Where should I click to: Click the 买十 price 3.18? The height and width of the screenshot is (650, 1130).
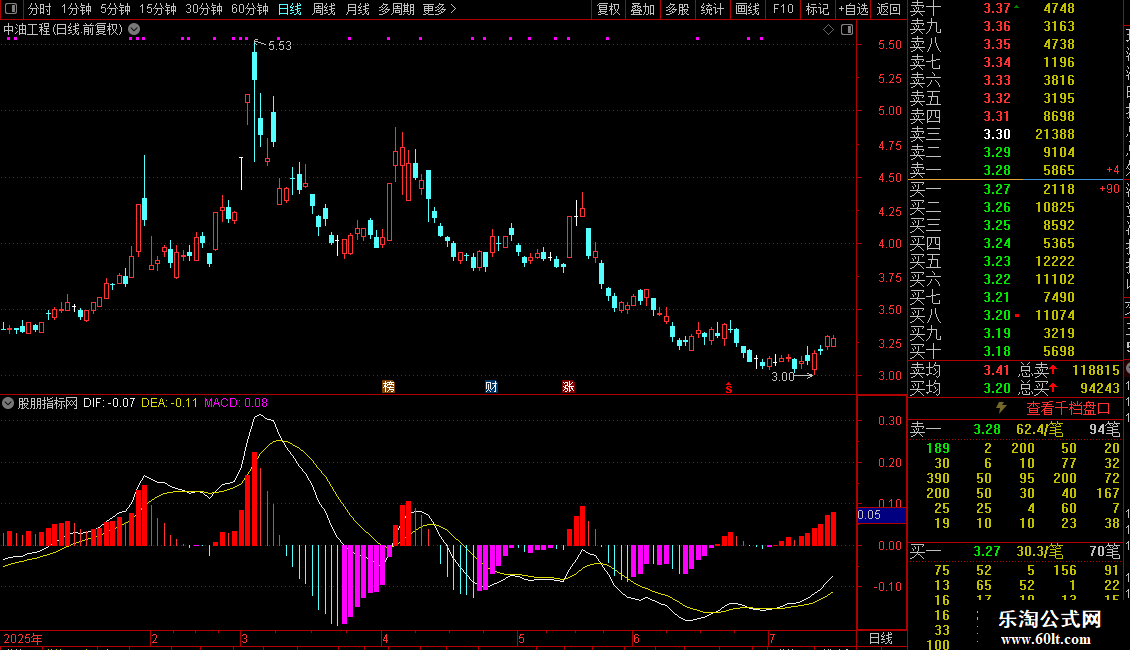coord(997,351)
